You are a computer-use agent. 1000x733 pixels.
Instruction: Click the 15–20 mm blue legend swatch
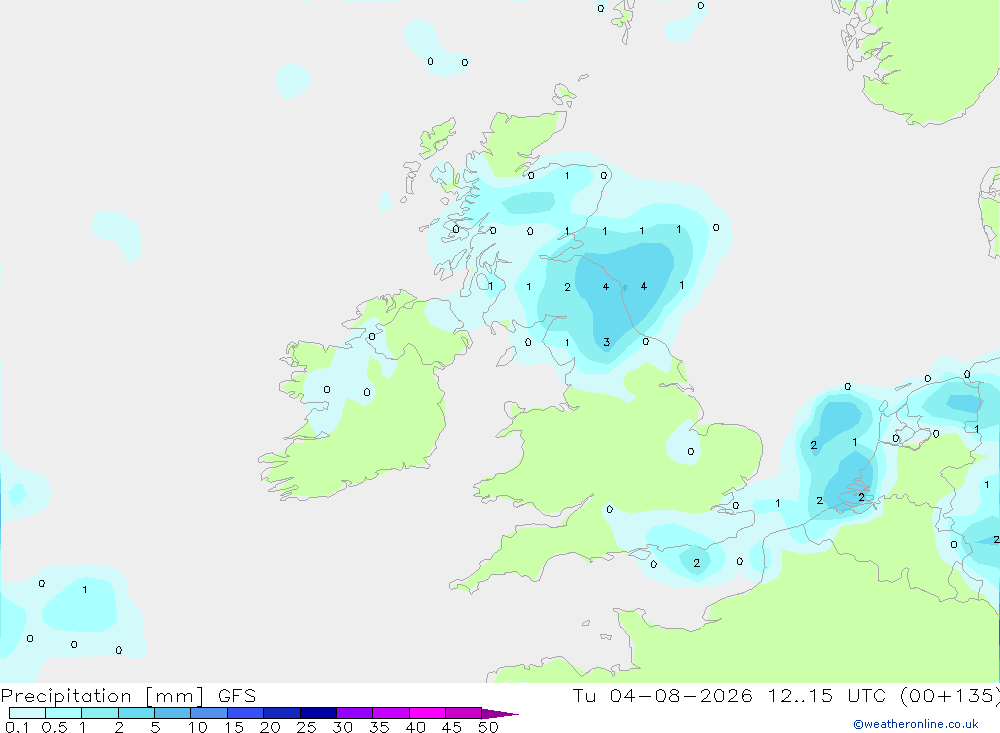coord(246,713)
